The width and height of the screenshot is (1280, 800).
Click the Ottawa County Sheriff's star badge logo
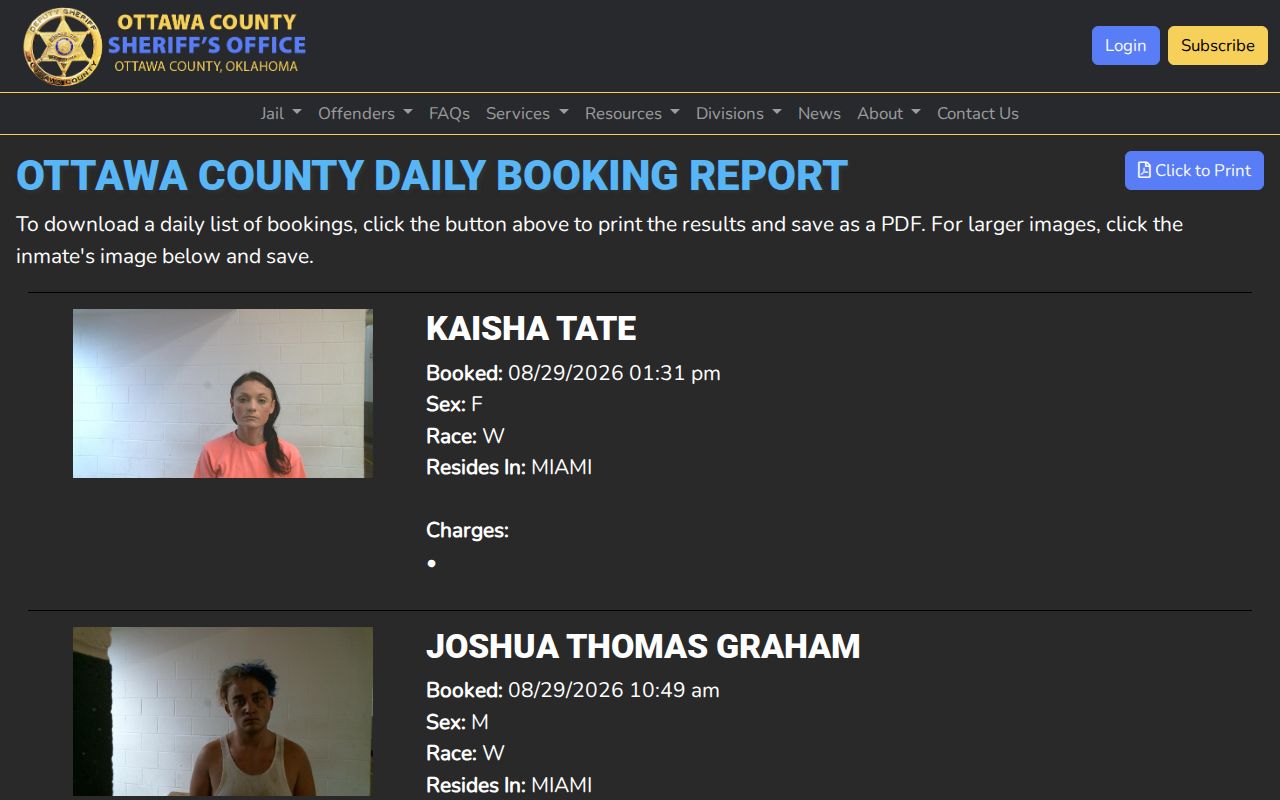pyautogui.click(x=63, y=46)
